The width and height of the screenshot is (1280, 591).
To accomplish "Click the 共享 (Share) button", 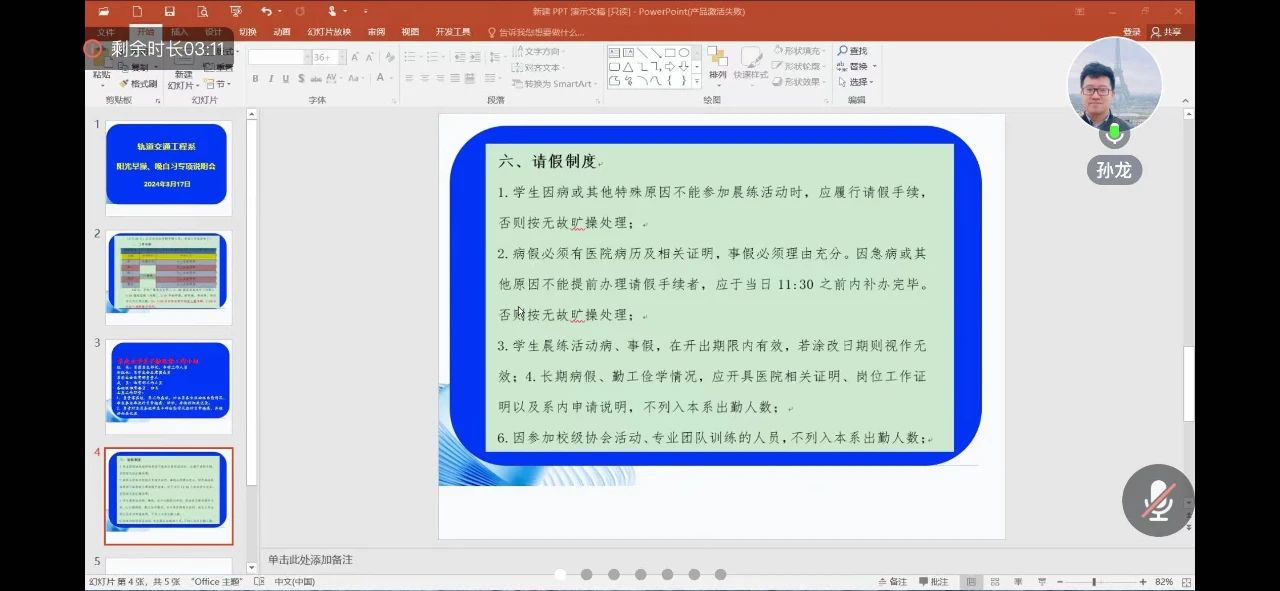I will point(1166,32).
